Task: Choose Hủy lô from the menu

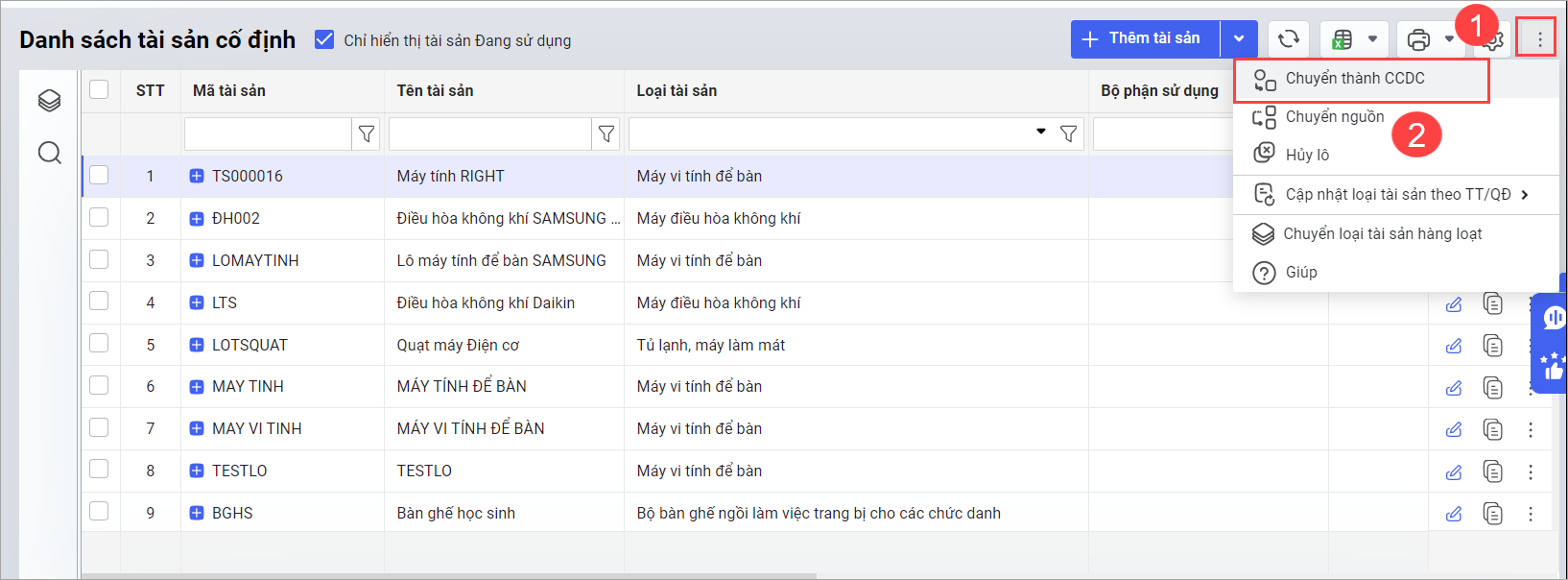Action: point(1307,155)
